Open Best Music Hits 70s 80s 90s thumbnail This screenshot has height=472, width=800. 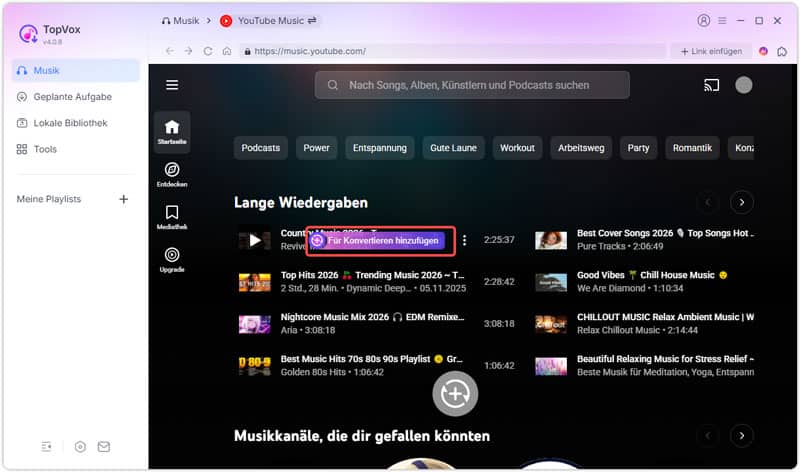point(255,365)
